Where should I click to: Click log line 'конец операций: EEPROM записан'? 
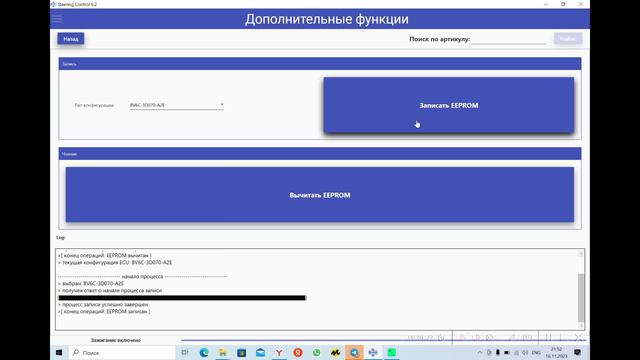(x=104, y=311)
